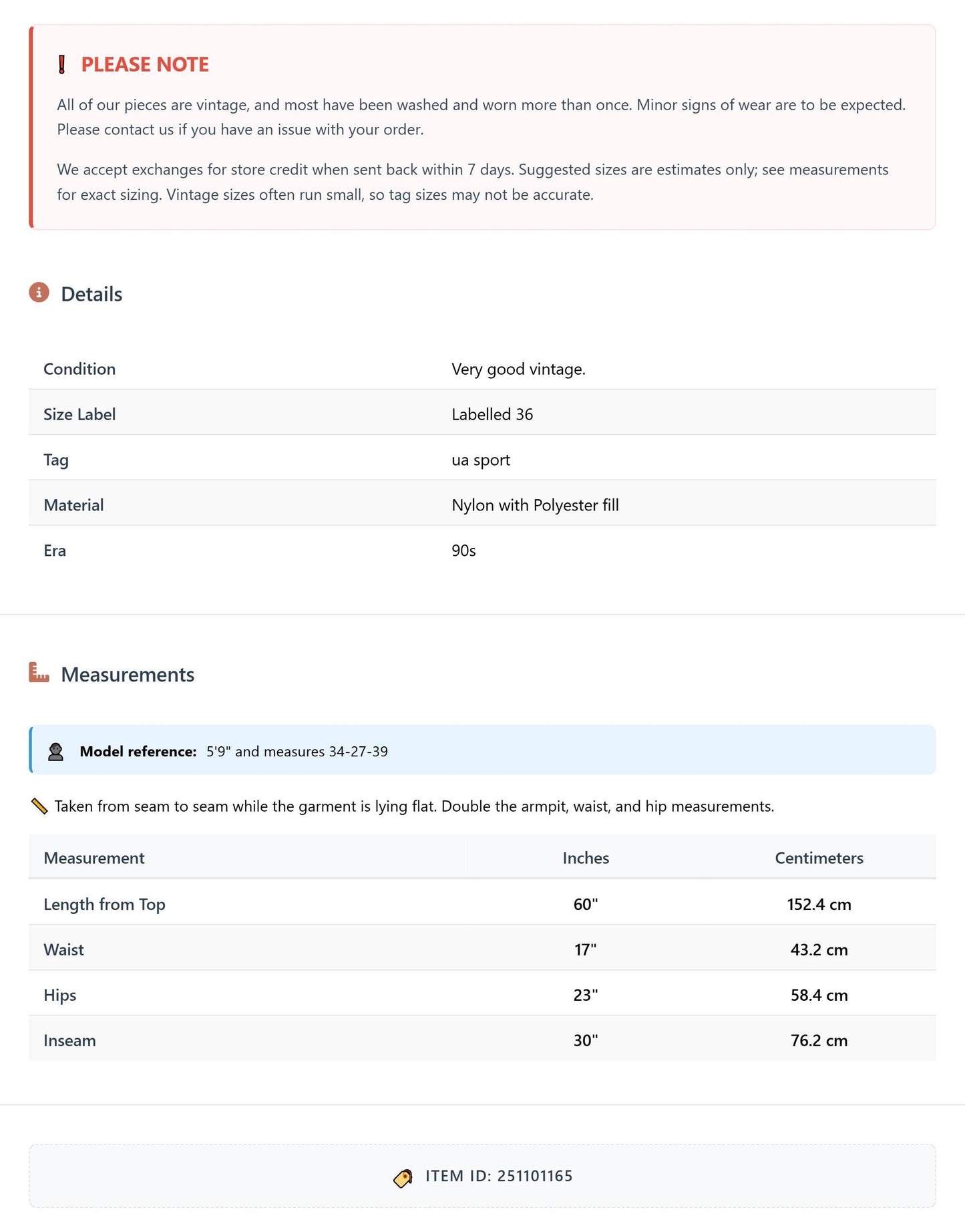Image resolution: width=965 pixels, height=1232 pixels.
Task: Click the Hips 23" inches cell
Action: tap(586, 995)
